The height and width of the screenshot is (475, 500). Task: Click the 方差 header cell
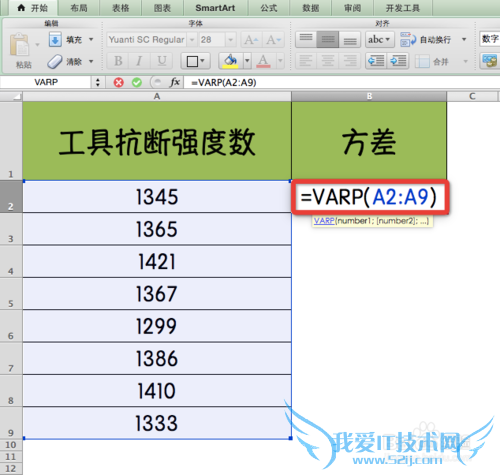(x=369, y=141)
